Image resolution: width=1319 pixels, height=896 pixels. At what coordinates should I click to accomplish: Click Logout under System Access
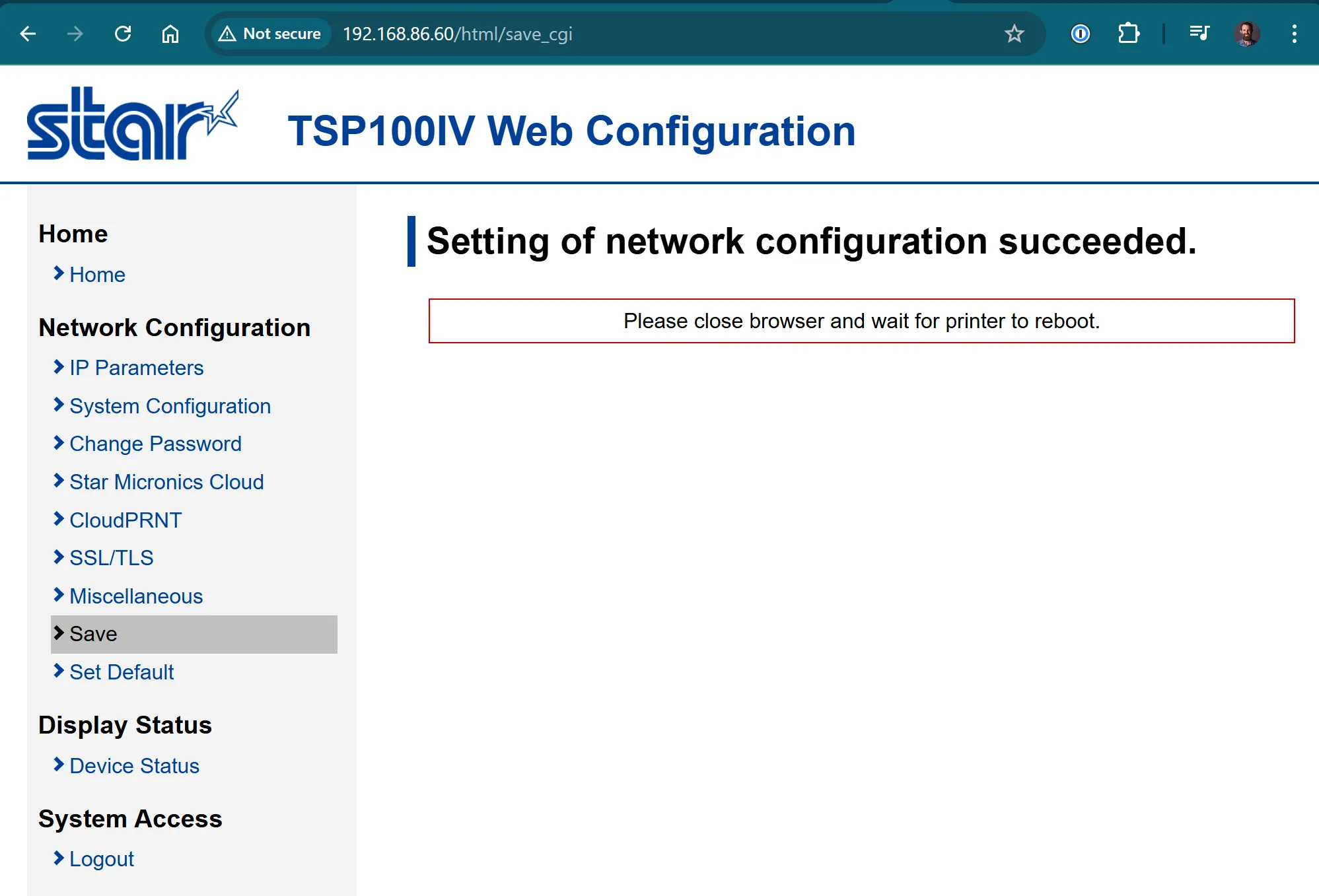[102, 859]
